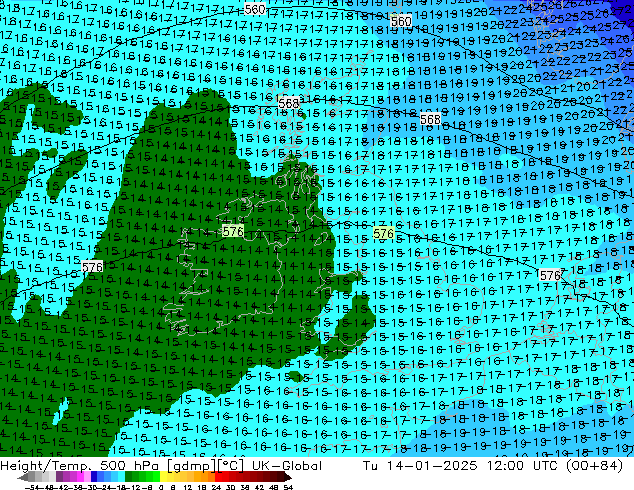This screenshot has width=634, height=490.
Task: Click the westernmost 560 contour label
Action: click(255, 9)
